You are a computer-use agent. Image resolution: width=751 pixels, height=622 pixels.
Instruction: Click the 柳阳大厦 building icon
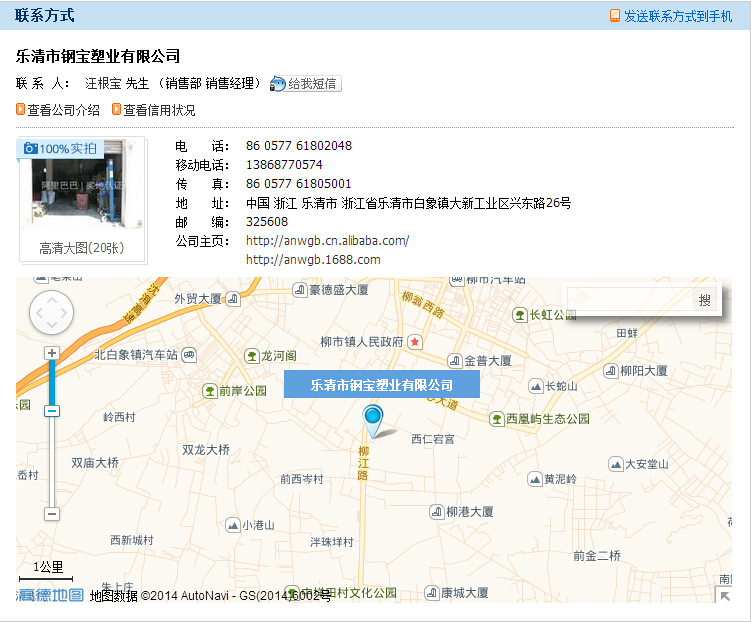(x=611, y=371)
